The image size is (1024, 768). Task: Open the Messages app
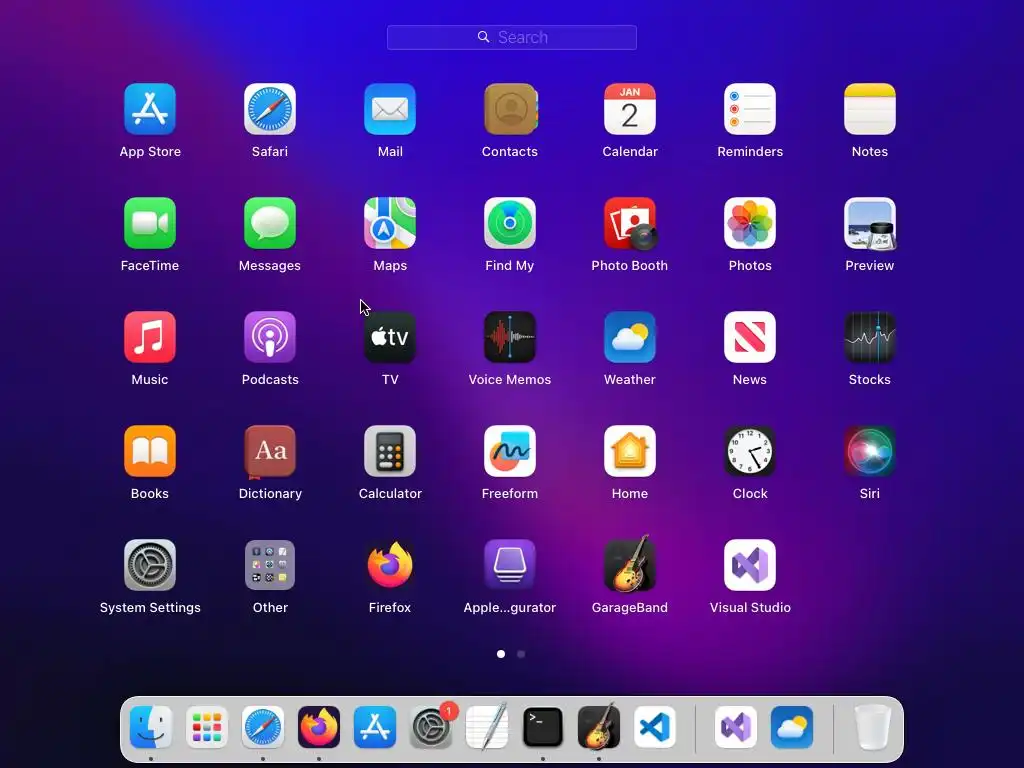tap(270, 223)
